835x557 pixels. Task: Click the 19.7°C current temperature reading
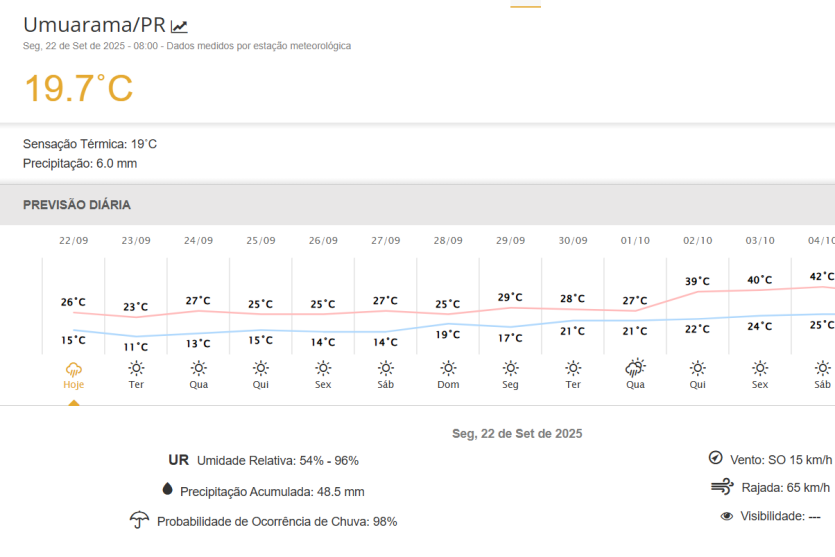click(78, 89)
